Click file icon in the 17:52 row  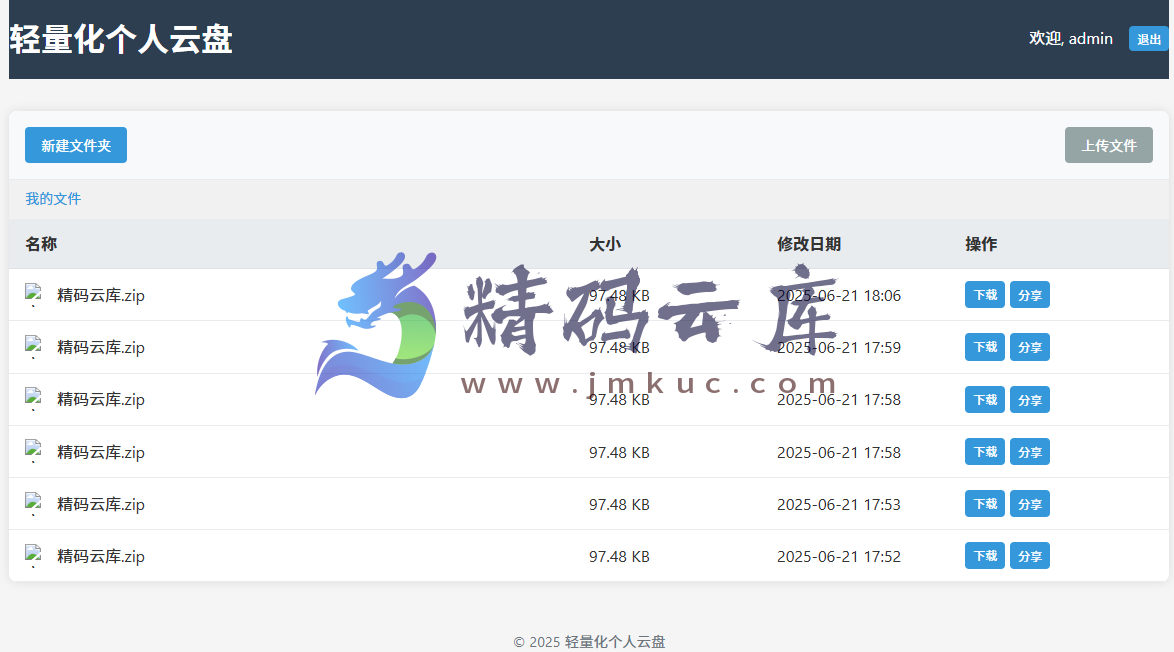(33, 556)
